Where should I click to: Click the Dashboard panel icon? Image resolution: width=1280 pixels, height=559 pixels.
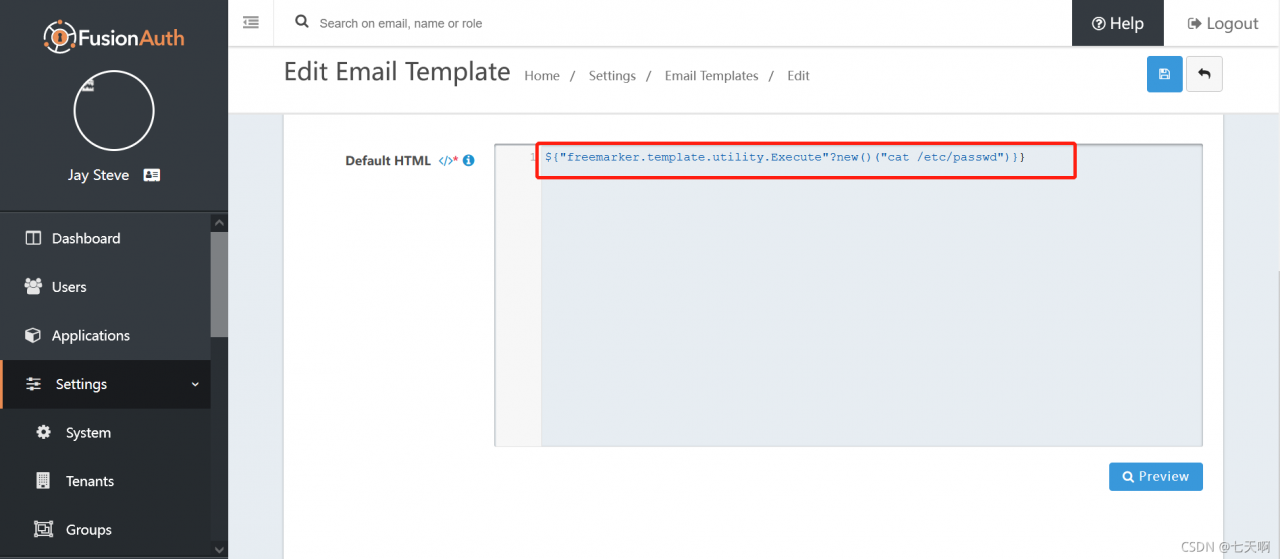pos(33,238)
